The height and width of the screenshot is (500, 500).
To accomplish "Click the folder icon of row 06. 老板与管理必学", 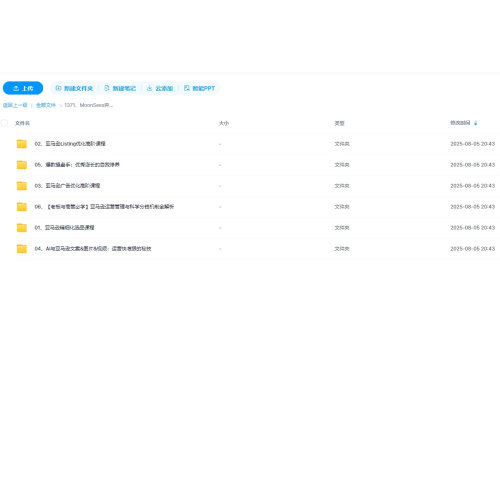I will pos(22,207).
